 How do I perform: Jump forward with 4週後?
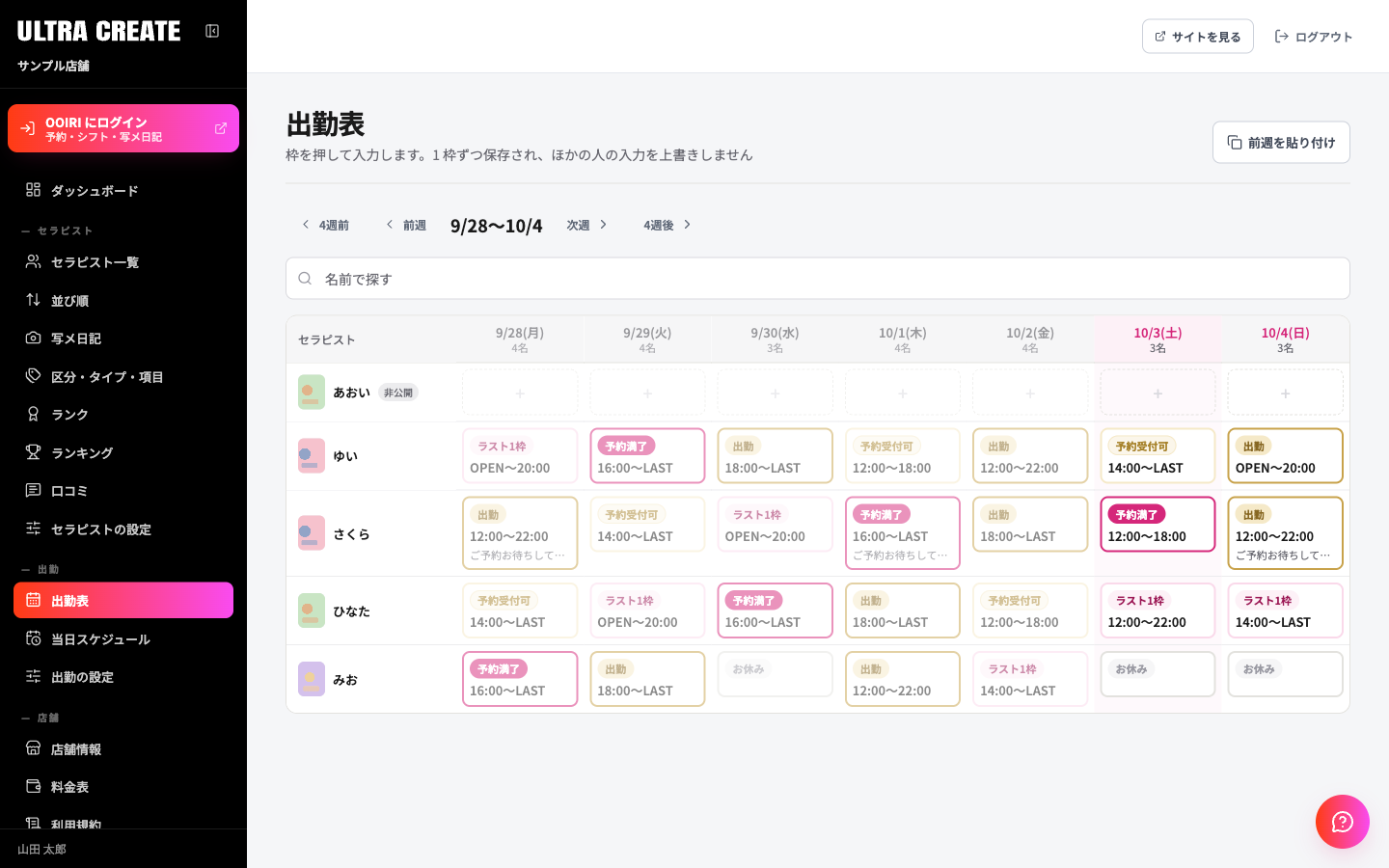click(x=667, y=225)
